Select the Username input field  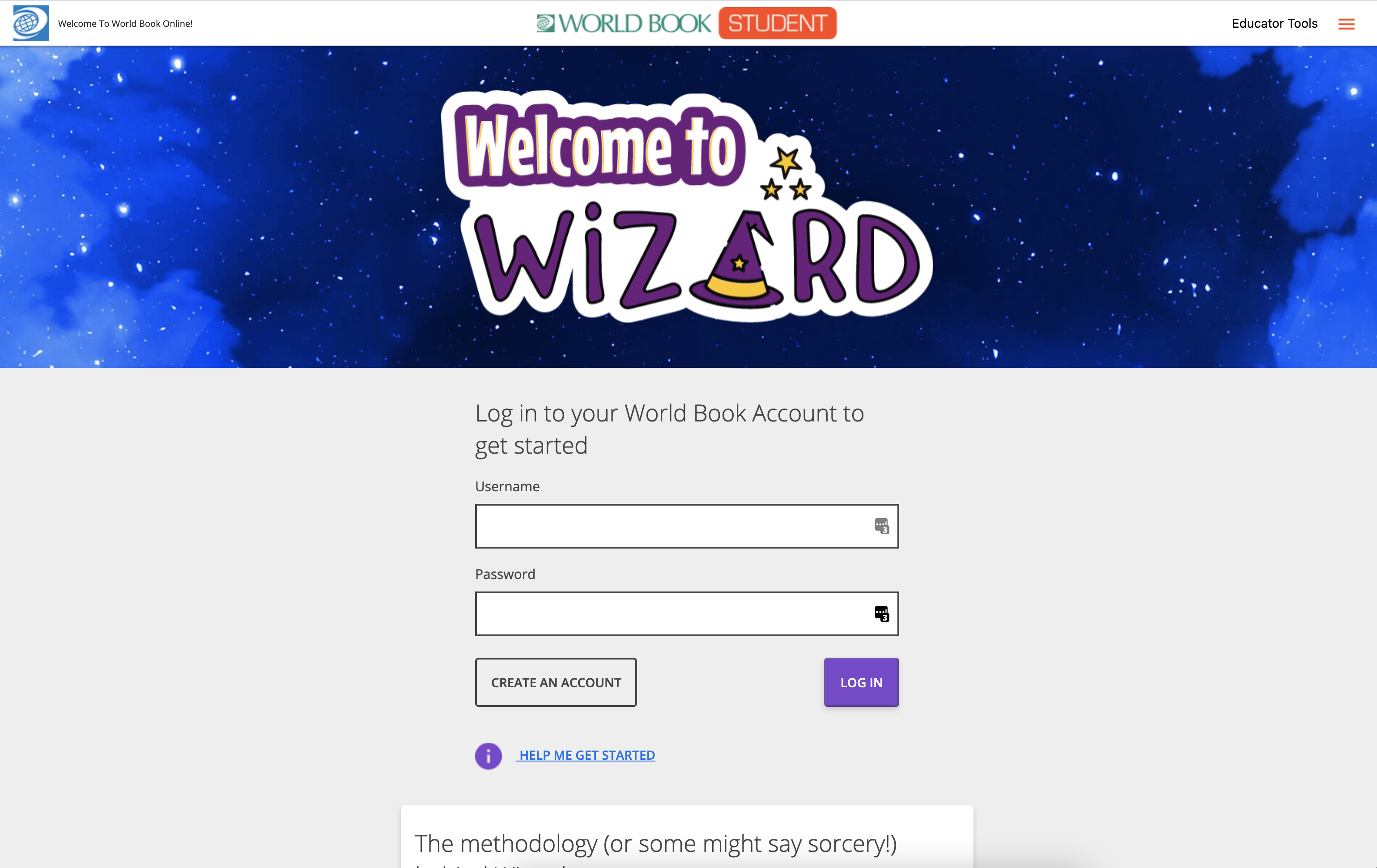click(687, 525)
